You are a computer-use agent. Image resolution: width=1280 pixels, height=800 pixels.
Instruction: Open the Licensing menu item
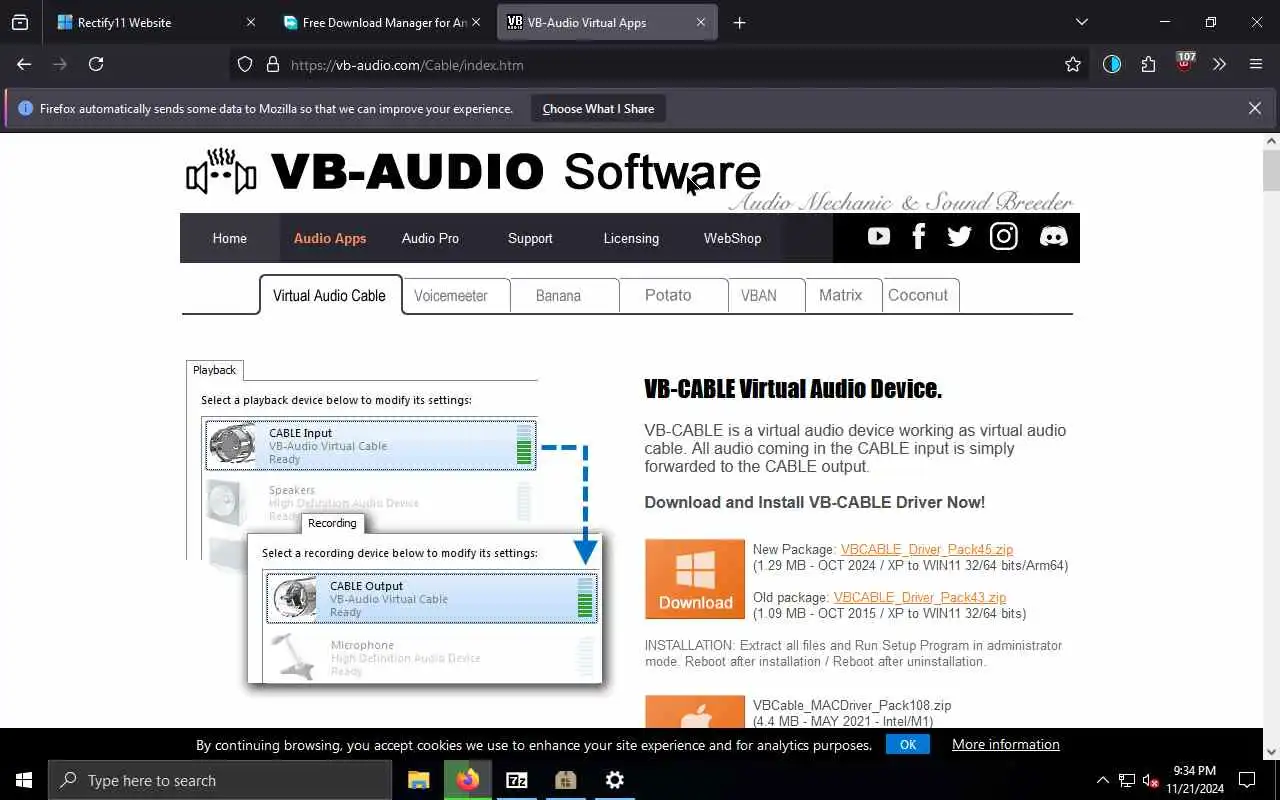pyautogui.click(x=631, y=238)
